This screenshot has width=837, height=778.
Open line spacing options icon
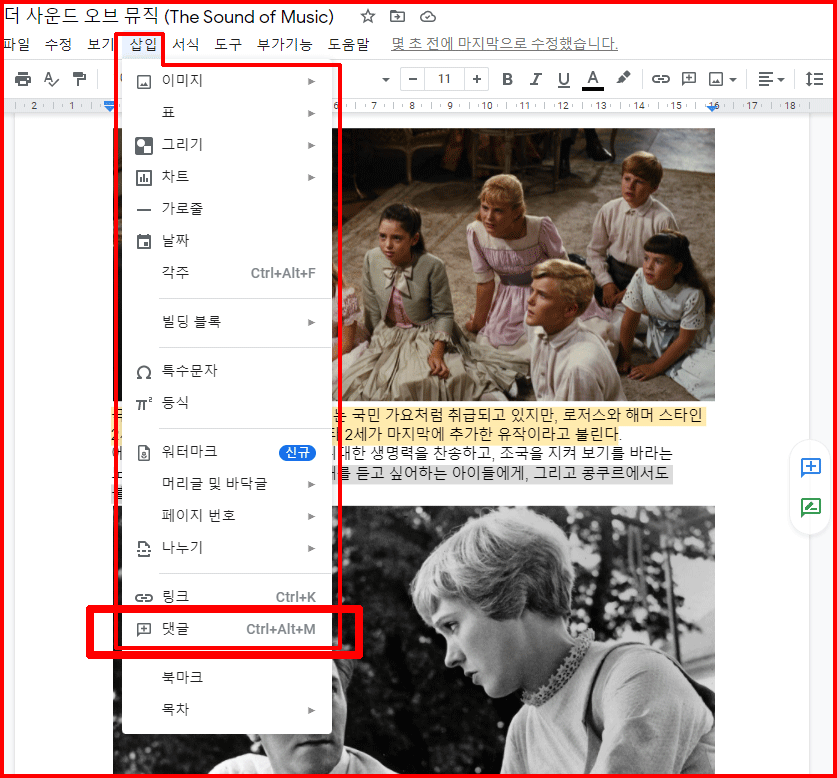tap(814, 79)
